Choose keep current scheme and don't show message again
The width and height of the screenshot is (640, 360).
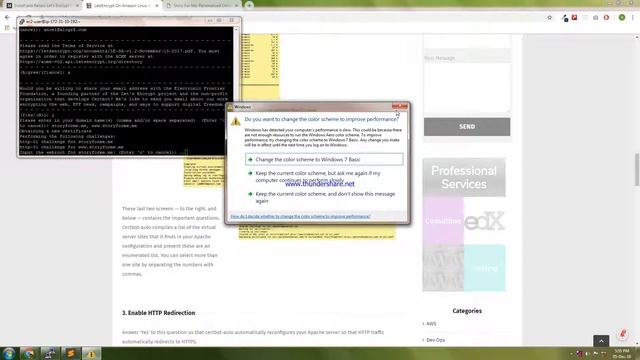pyautogui.click(x=324, y=197)
